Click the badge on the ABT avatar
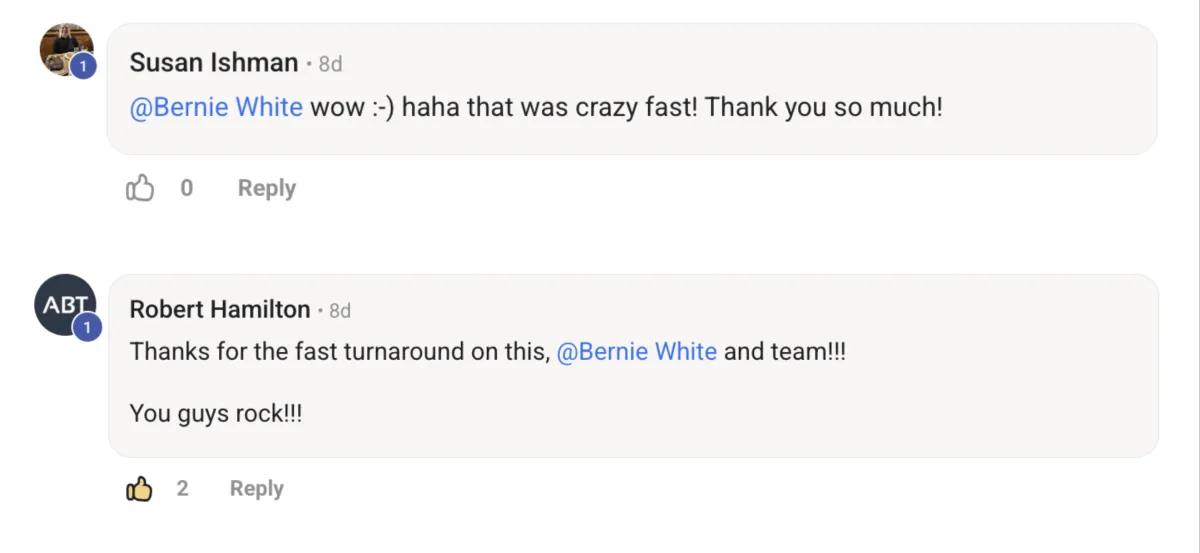The width and height of the screenshot is (1200, 553). click(87, 327)
